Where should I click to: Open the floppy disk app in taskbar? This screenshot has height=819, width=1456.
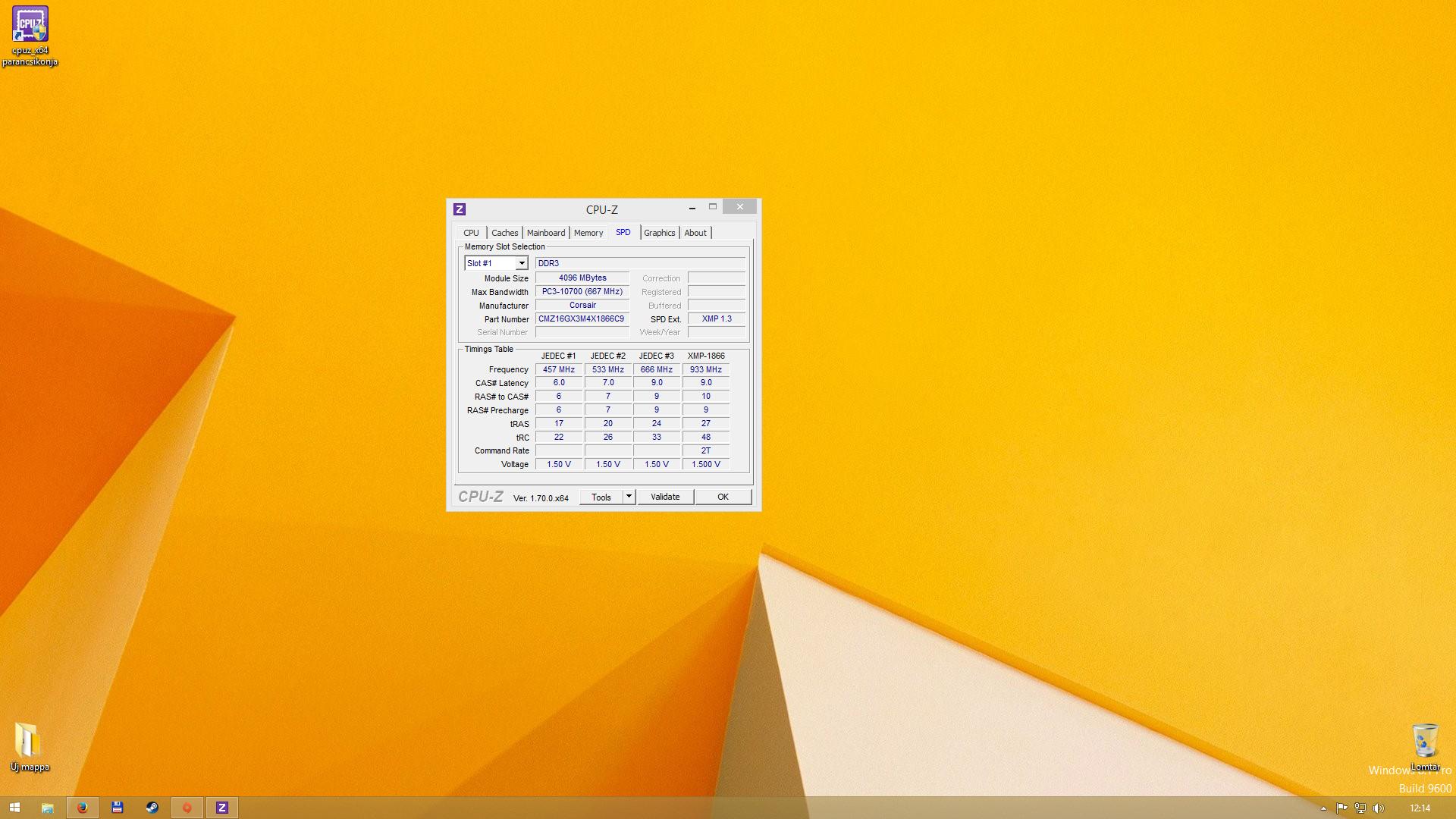[x=118, y=808]
